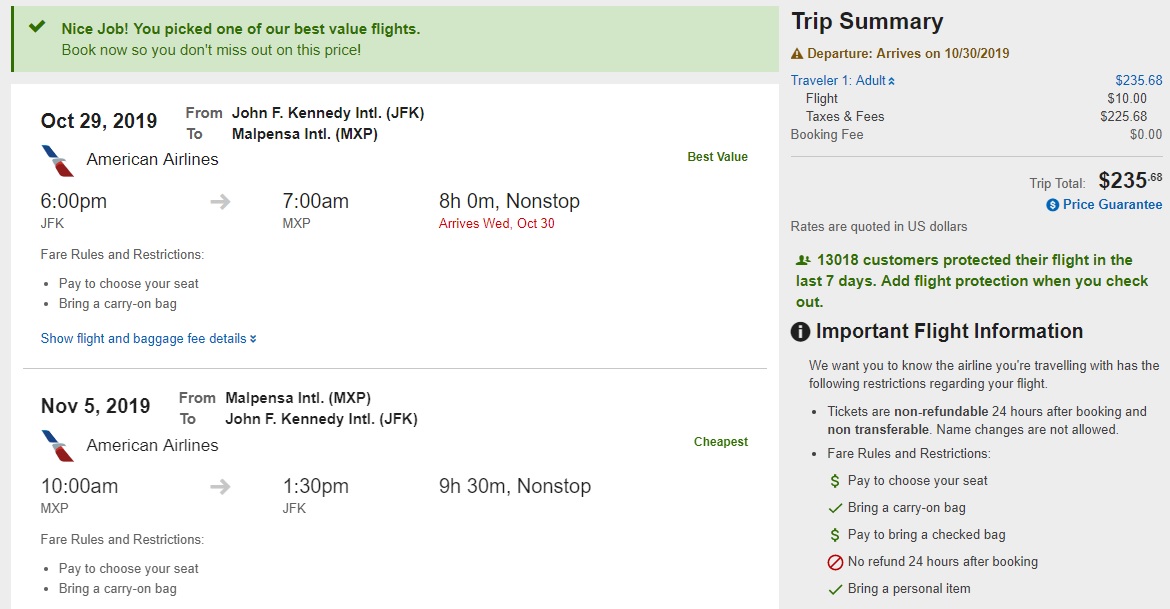This screenshot has width=1170, height=609.
Task: Click the red Arrives Wed, Oct 30 notice
Action: tap(496, 224)
